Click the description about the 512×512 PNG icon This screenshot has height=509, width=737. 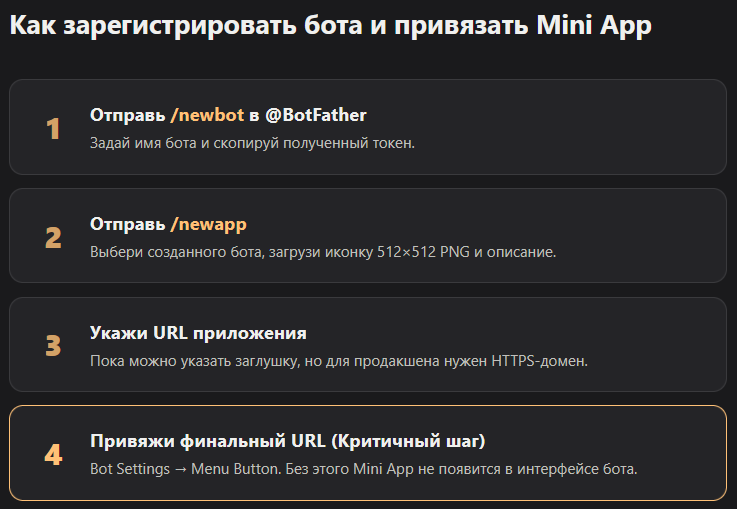pos(323,252)
